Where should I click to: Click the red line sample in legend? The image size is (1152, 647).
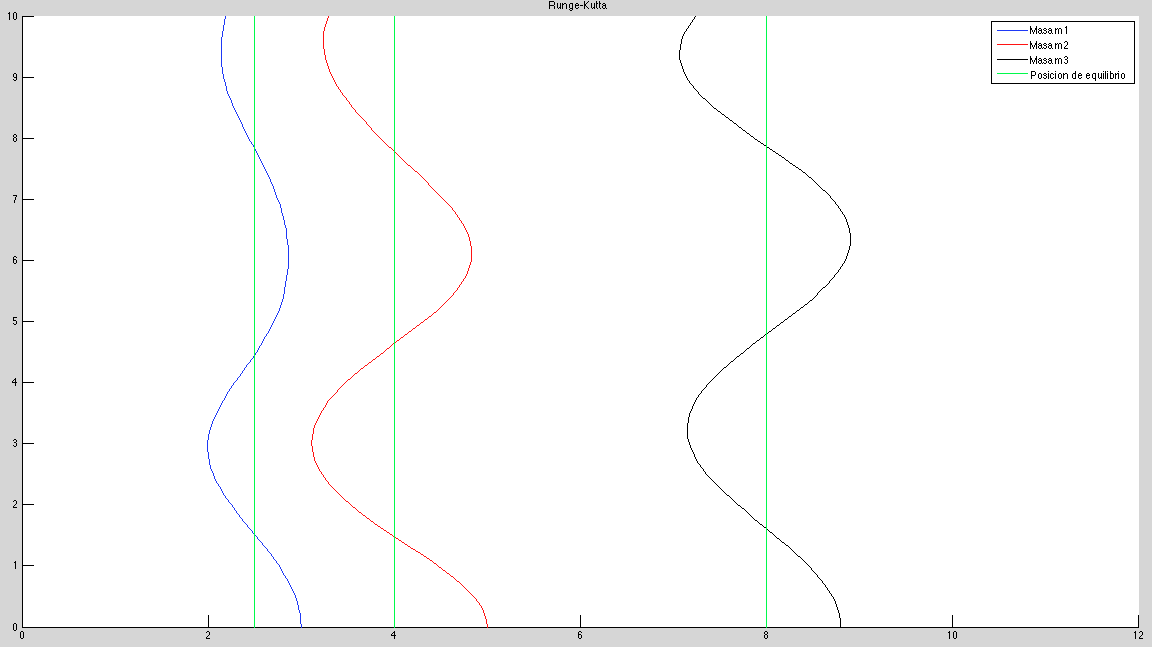click(x=1010, y=46)
